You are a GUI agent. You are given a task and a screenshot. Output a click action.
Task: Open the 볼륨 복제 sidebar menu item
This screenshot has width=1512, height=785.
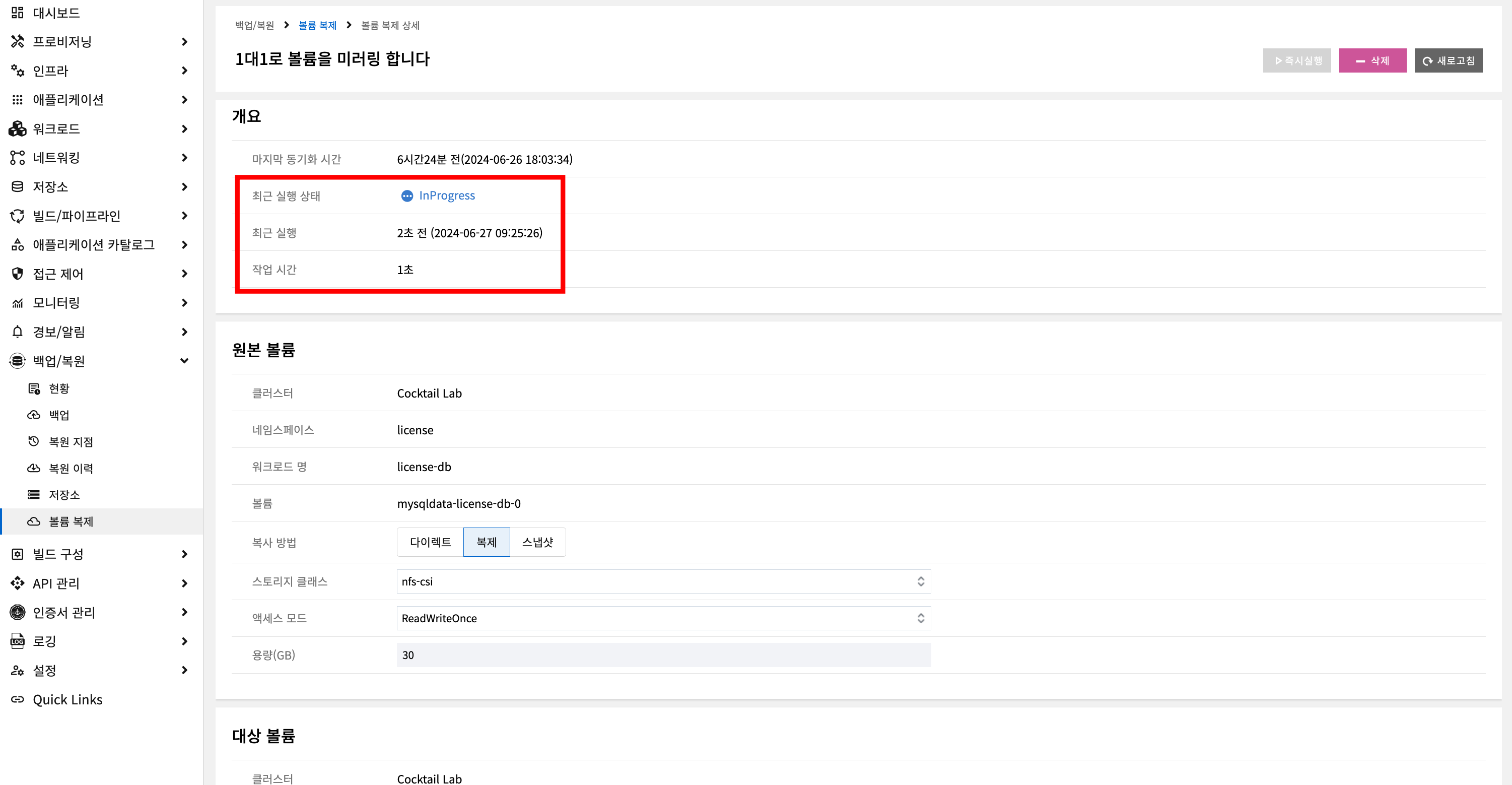coord(71,521)
